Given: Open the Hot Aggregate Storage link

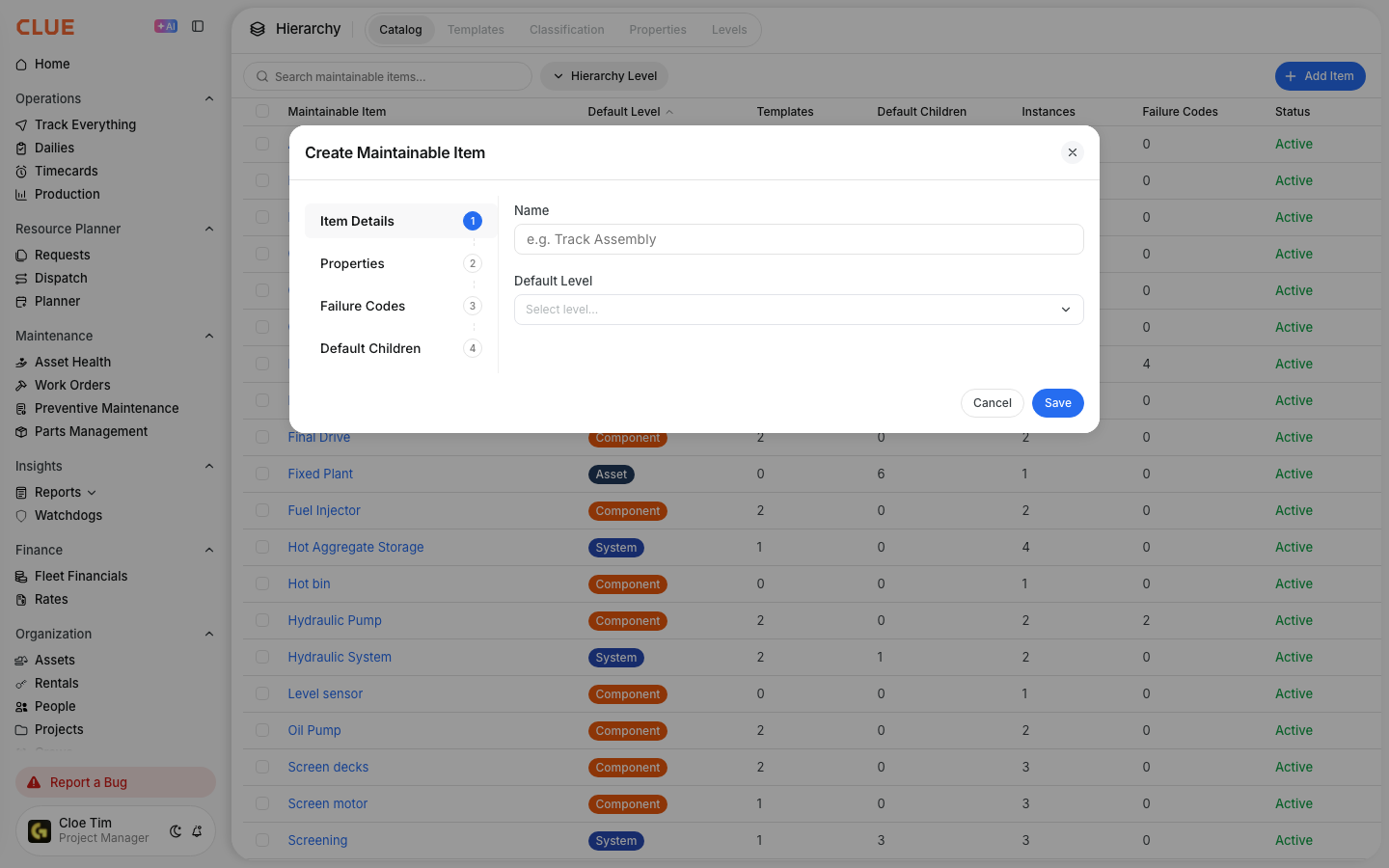Looking at the screenshot, I should [356, 547].
